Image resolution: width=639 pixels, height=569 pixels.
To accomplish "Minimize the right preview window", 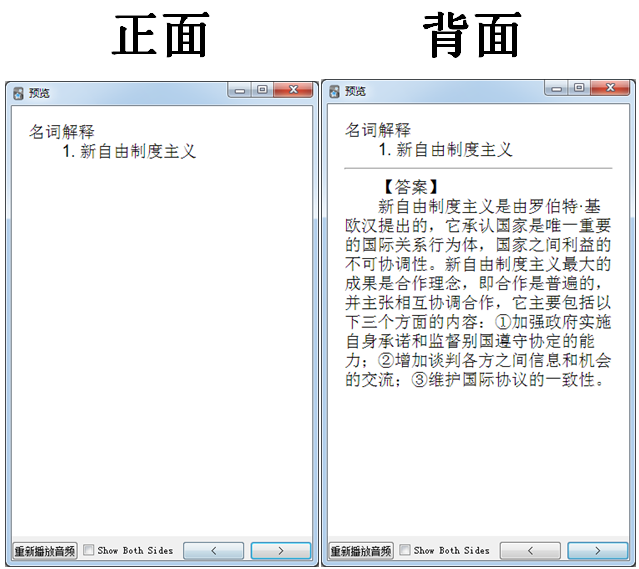I will click(x=556, y=88).
